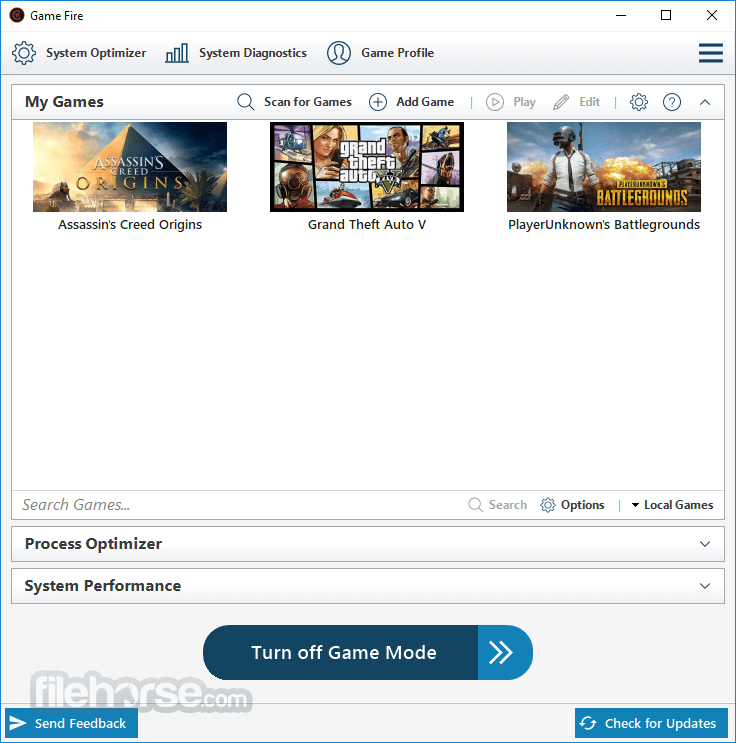Screen dimensions: 736x743
Task: Click the Add Game label
Action: coord(425,102)
